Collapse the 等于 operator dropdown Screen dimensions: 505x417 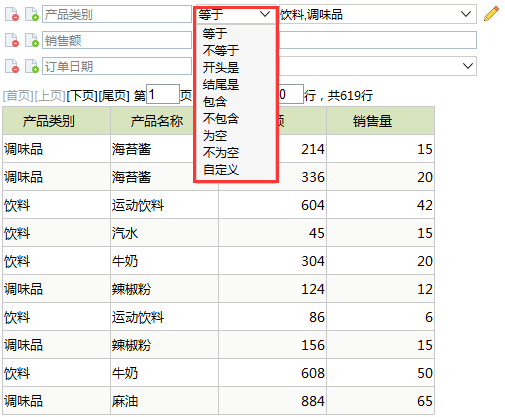click(x=265, y=14)
